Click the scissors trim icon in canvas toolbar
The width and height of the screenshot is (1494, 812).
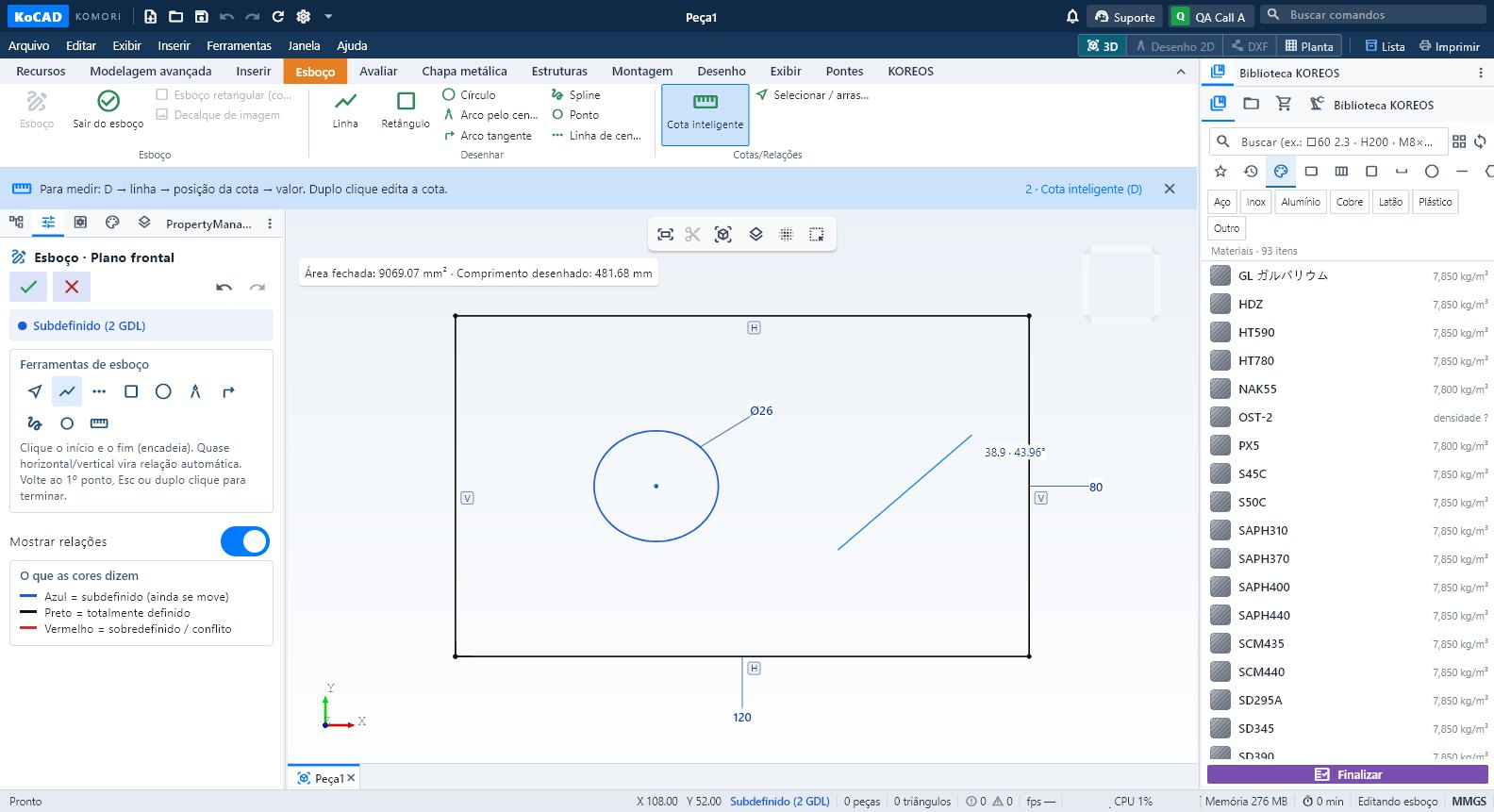tap(693, 235)
